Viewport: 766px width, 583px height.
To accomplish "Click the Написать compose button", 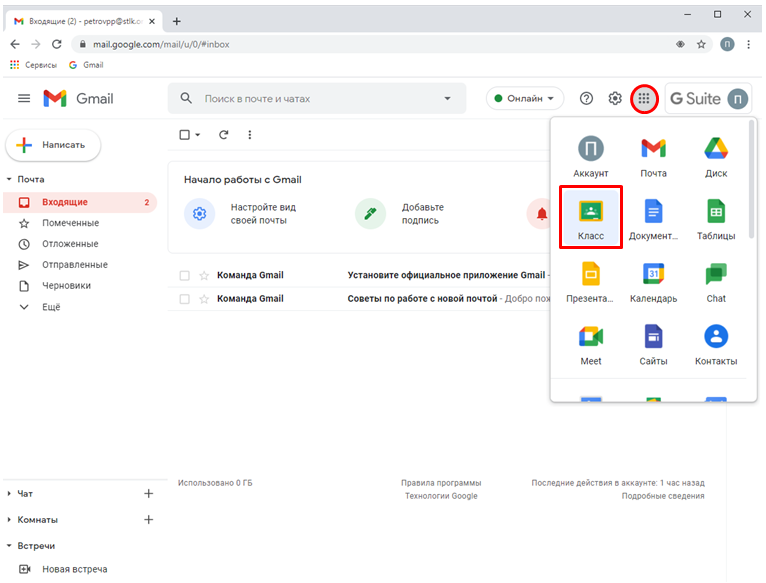I will [x=53, y=145].
